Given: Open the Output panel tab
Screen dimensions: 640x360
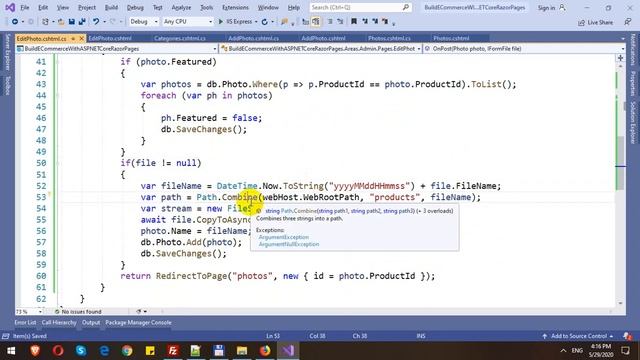Looking at the screenshot, I should coord(91,322).
